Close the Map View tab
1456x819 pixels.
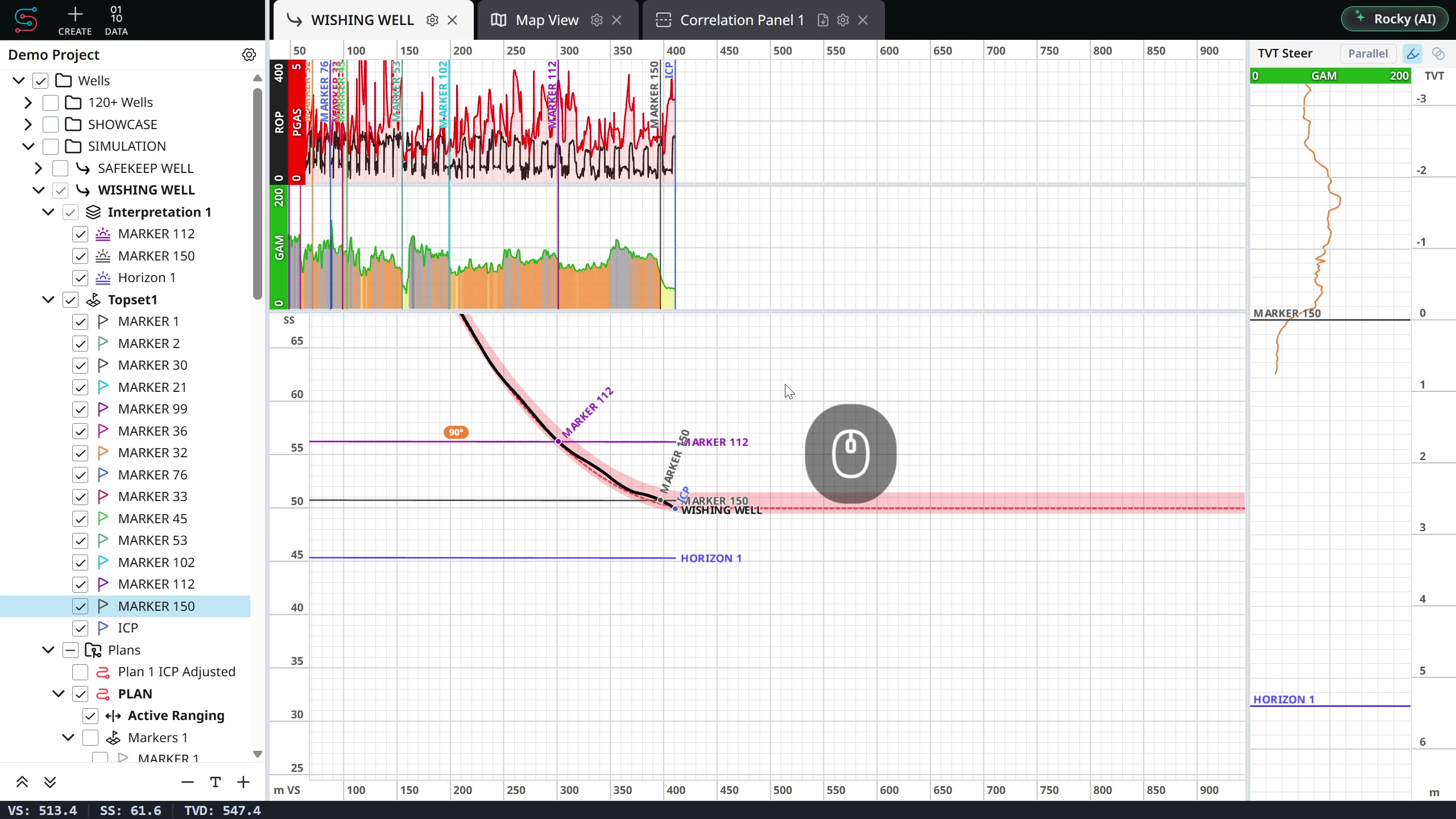click(x=617, y=20)
